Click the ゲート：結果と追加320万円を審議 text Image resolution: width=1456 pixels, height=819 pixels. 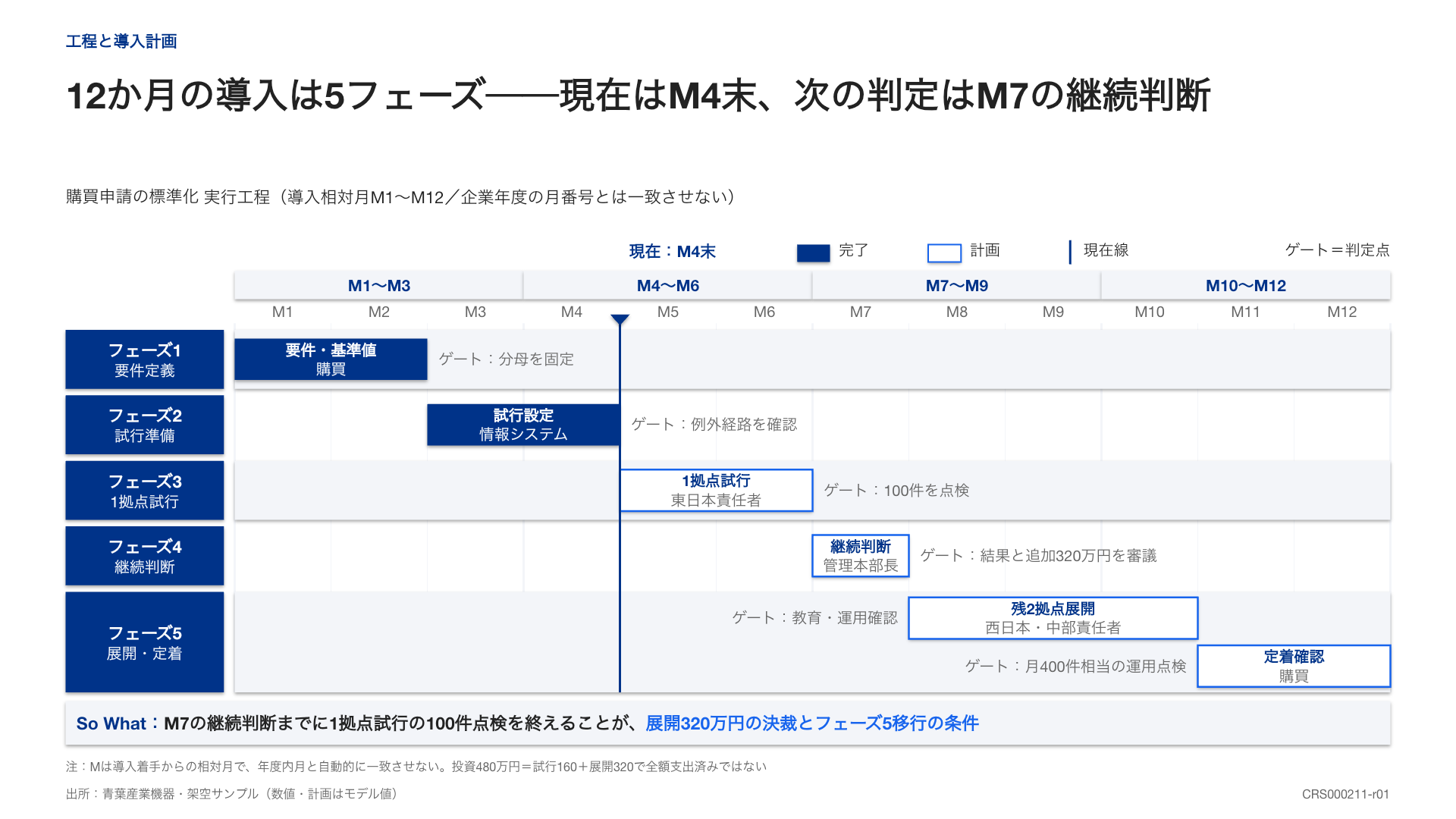coord(1038,556)
